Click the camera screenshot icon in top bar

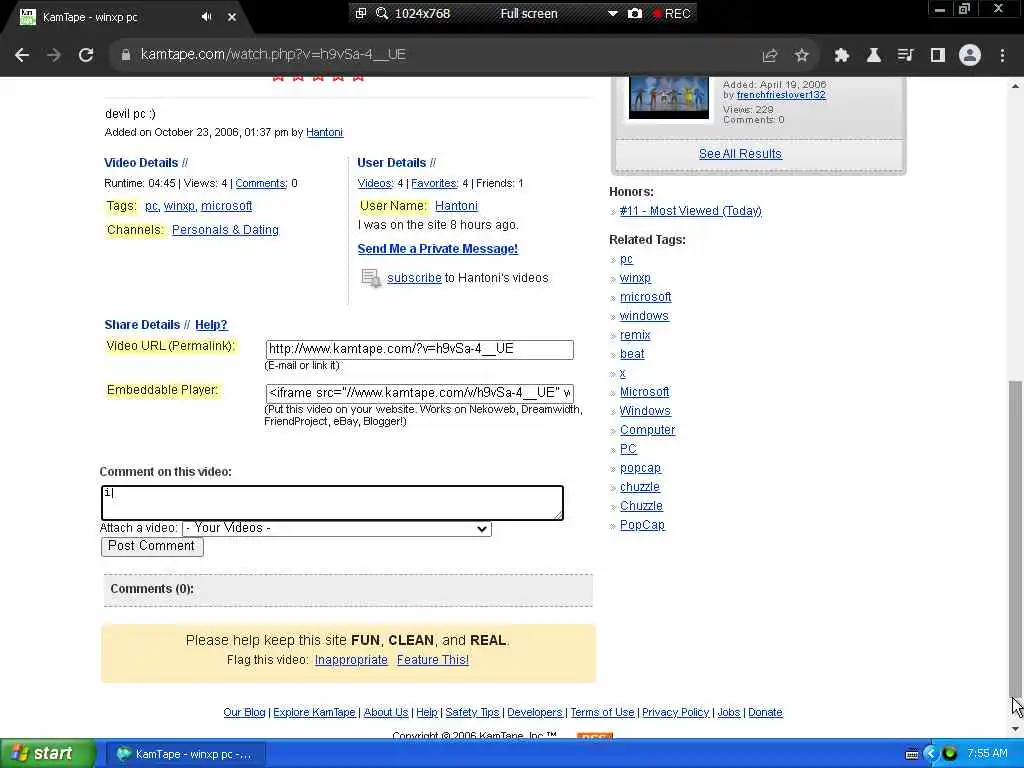click(x=635, y=13)
